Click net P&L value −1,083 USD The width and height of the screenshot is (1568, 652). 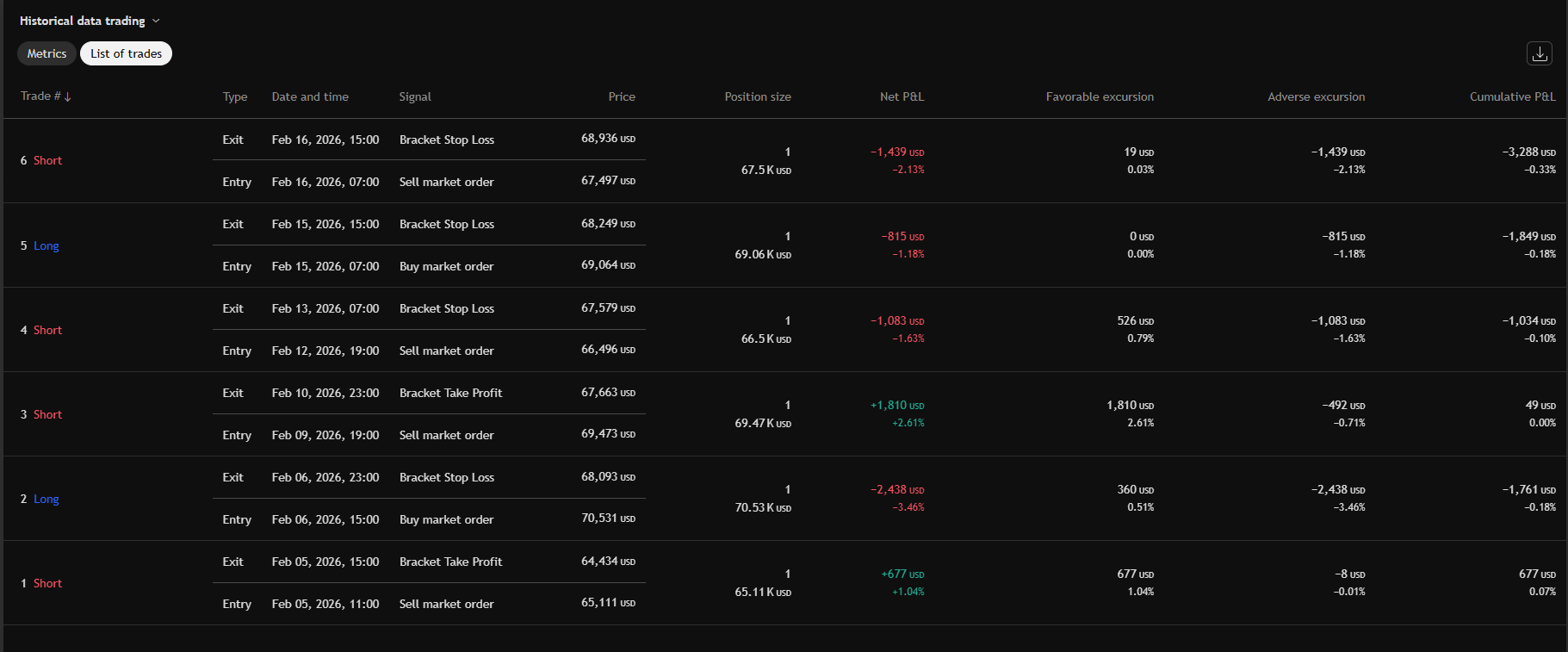tap(897, 320)
